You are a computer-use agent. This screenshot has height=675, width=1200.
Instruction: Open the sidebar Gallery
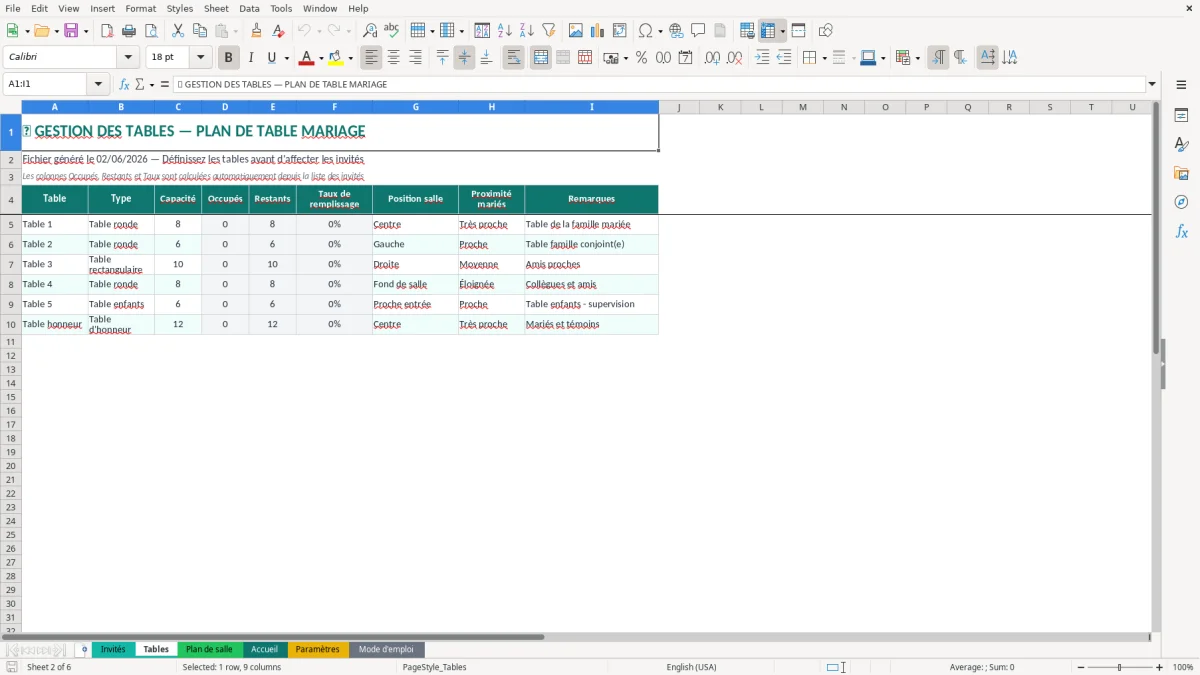(1181, 173)
